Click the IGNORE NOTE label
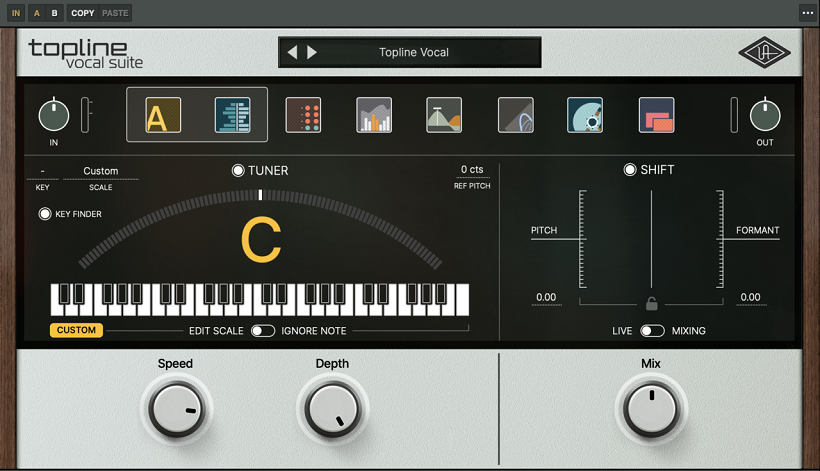 click(314, 331)
